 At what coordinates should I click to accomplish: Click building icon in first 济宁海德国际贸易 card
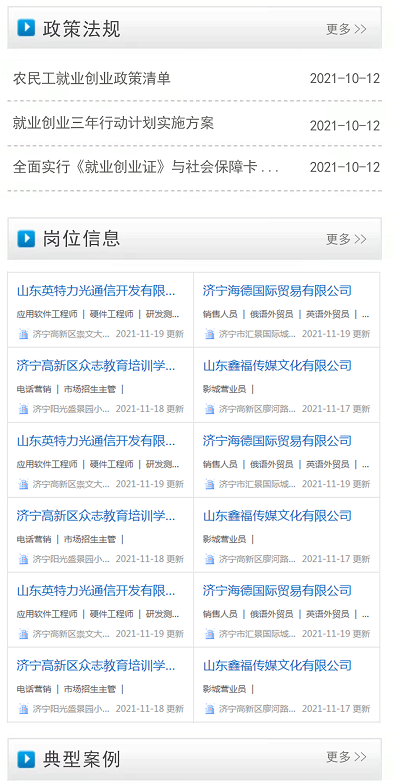click(210, 334)
